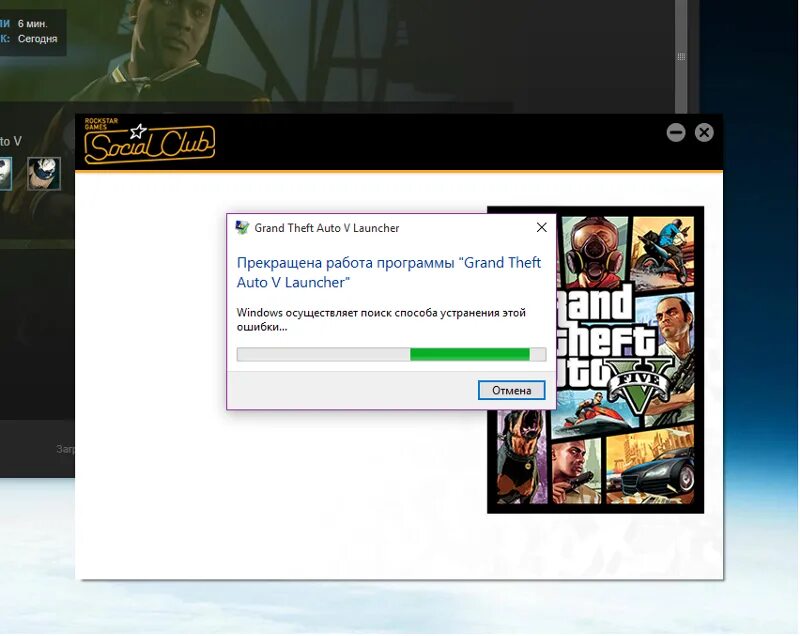Click the error dialog launcher icon
Screen dimensions: 800x636
tap(242, 227)
